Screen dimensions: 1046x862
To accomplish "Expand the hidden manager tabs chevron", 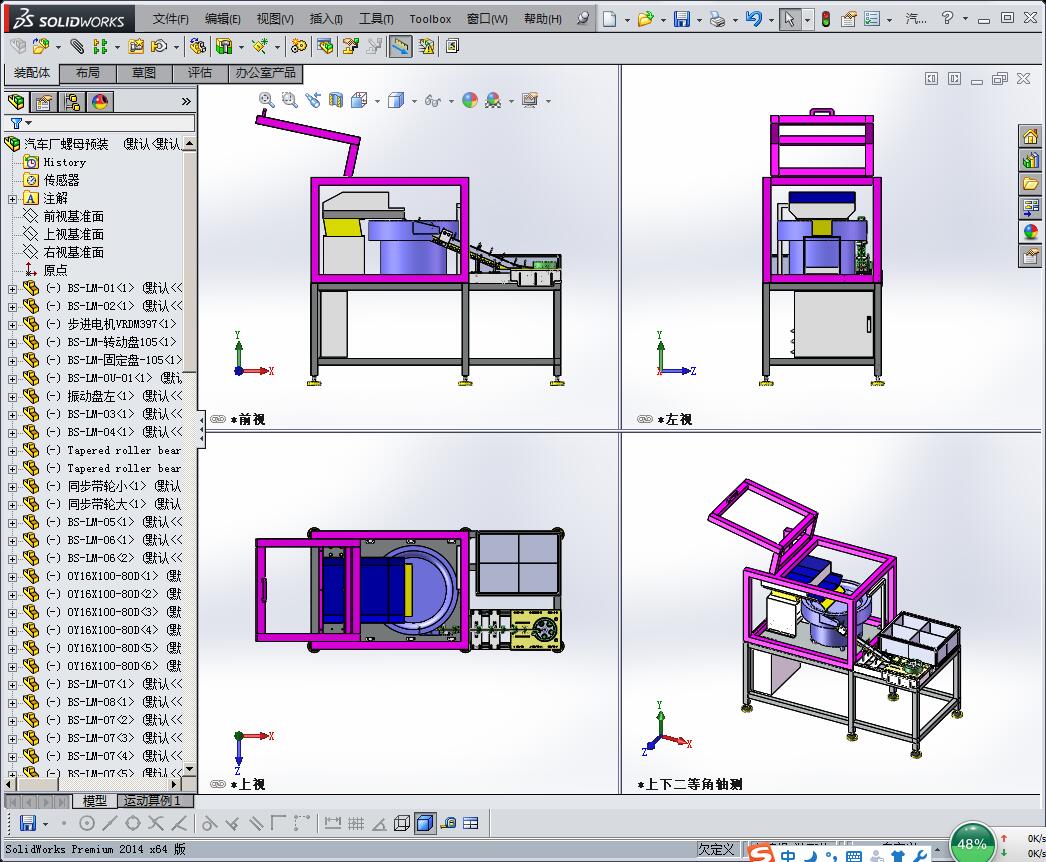I will click(x=186, y=101).
